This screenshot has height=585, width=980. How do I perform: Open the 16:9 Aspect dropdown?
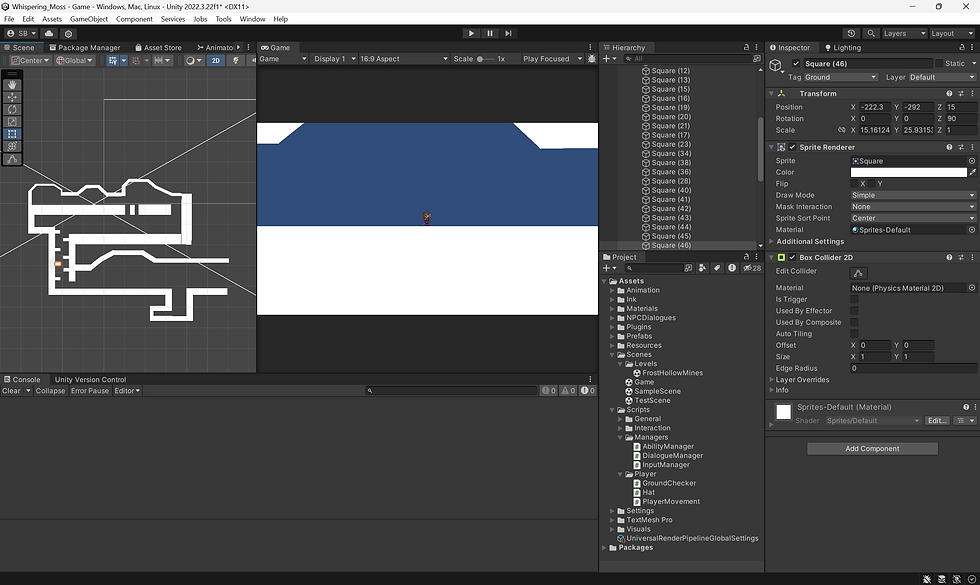pos(404,59)
